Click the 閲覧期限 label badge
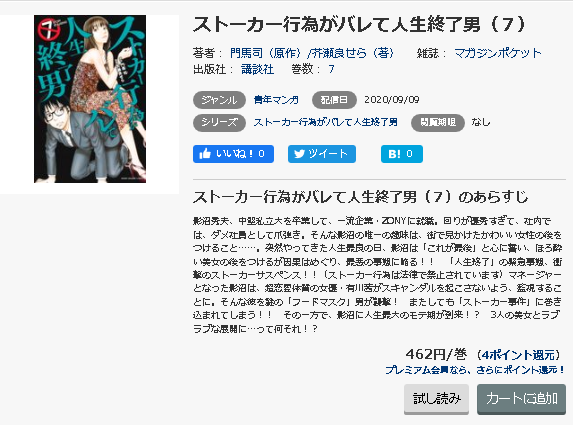This screenshot has width=573, height=425. [x=438, y=122]
